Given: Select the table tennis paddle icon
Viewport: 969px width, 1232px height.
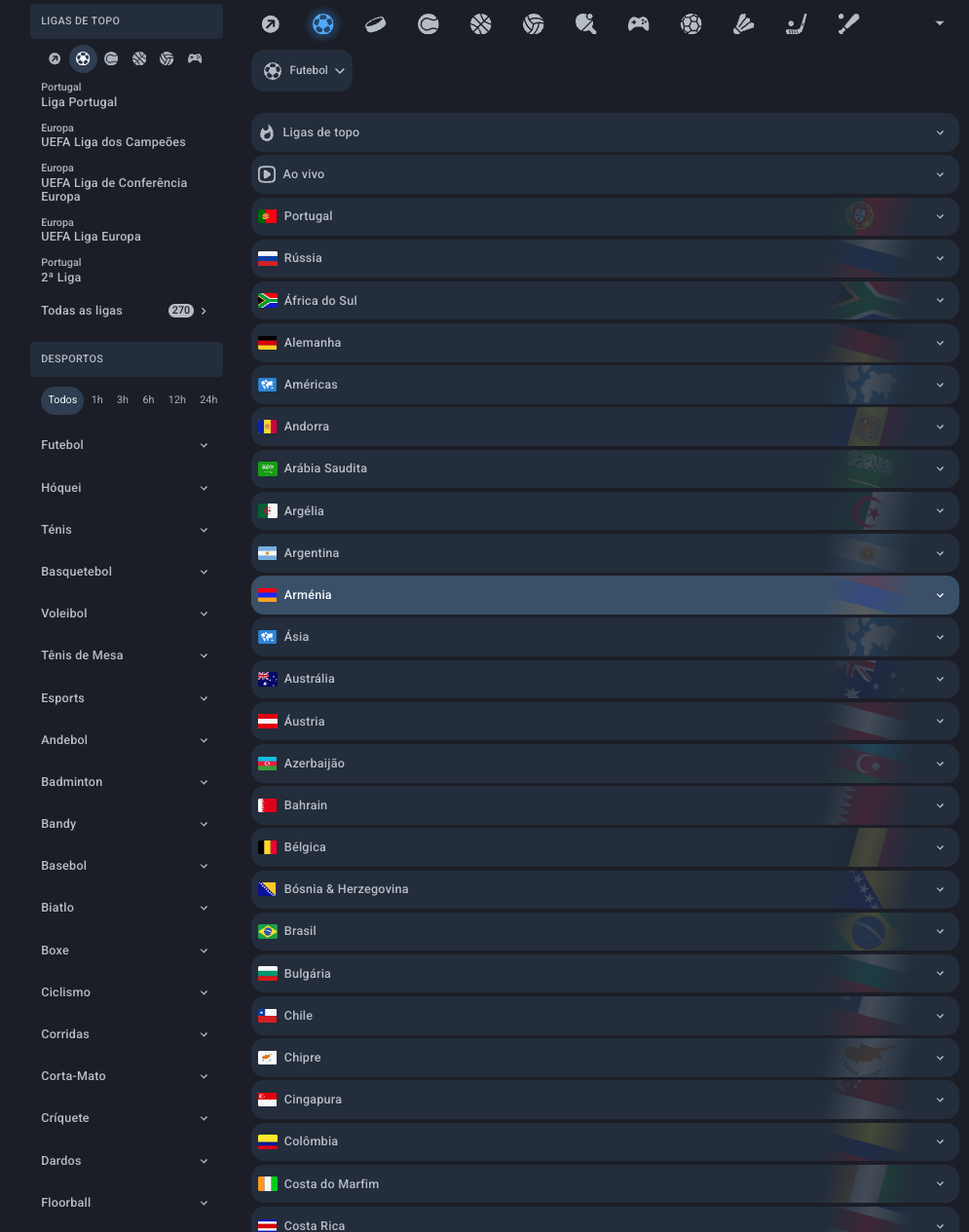Looking at the screenshot, I should click(x=586, y=24).
